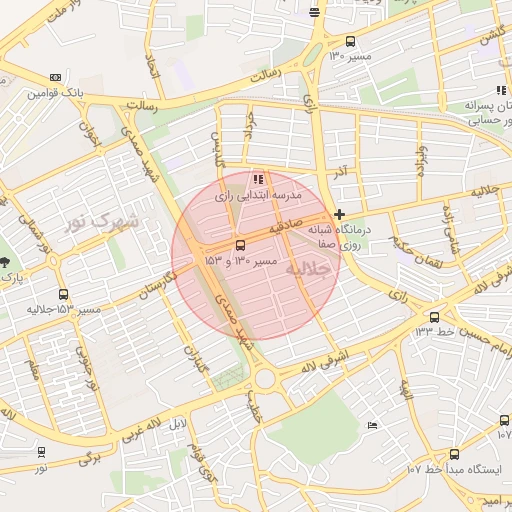Click the bus stop icon for مسیر ۱۳۰

[350, 42]
